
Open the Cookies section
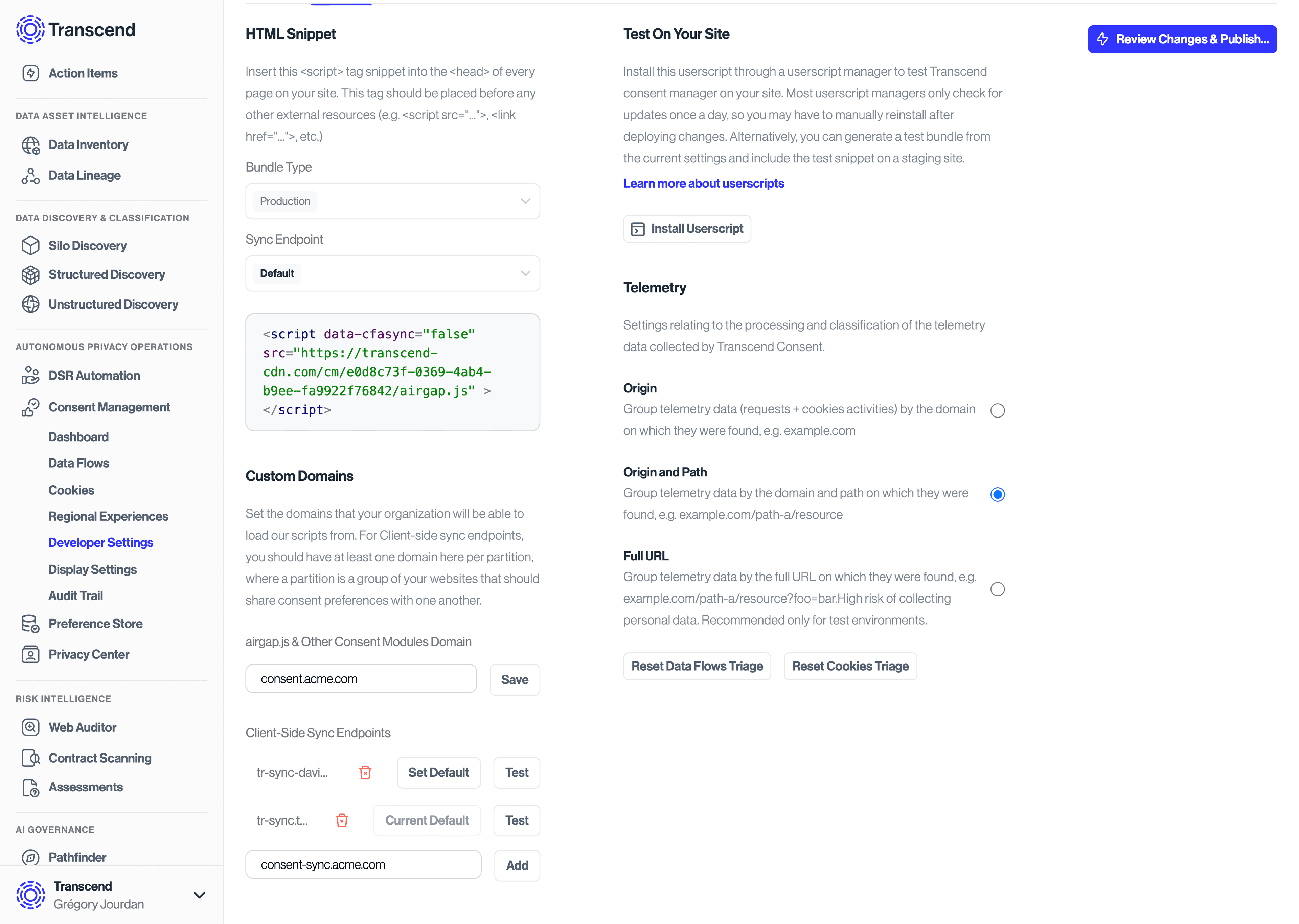pos(71,490)
